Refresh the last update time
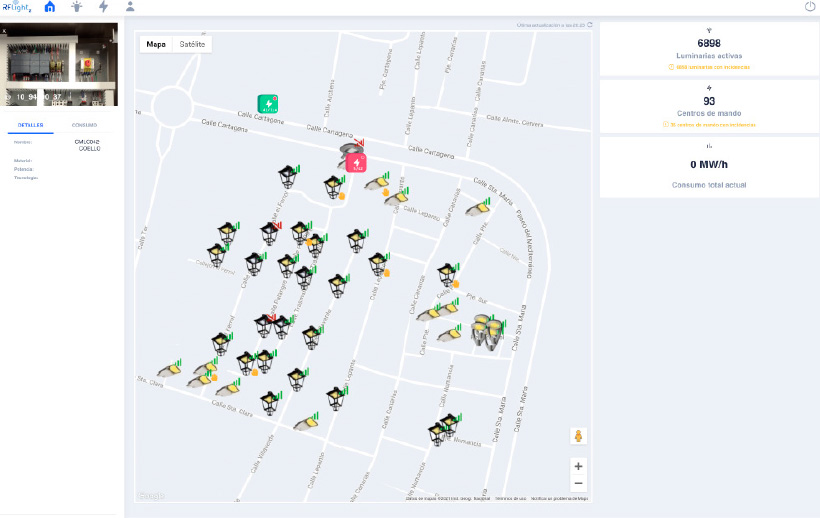Viewport: 820px width, 518px height. click(x=590, y=25)
